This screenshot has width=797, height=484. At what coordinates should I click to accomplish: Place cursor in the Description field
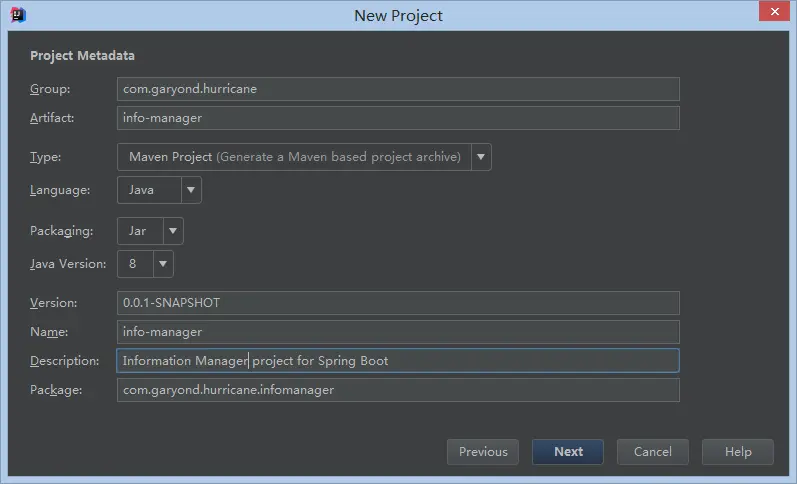[x=398, y=361]
